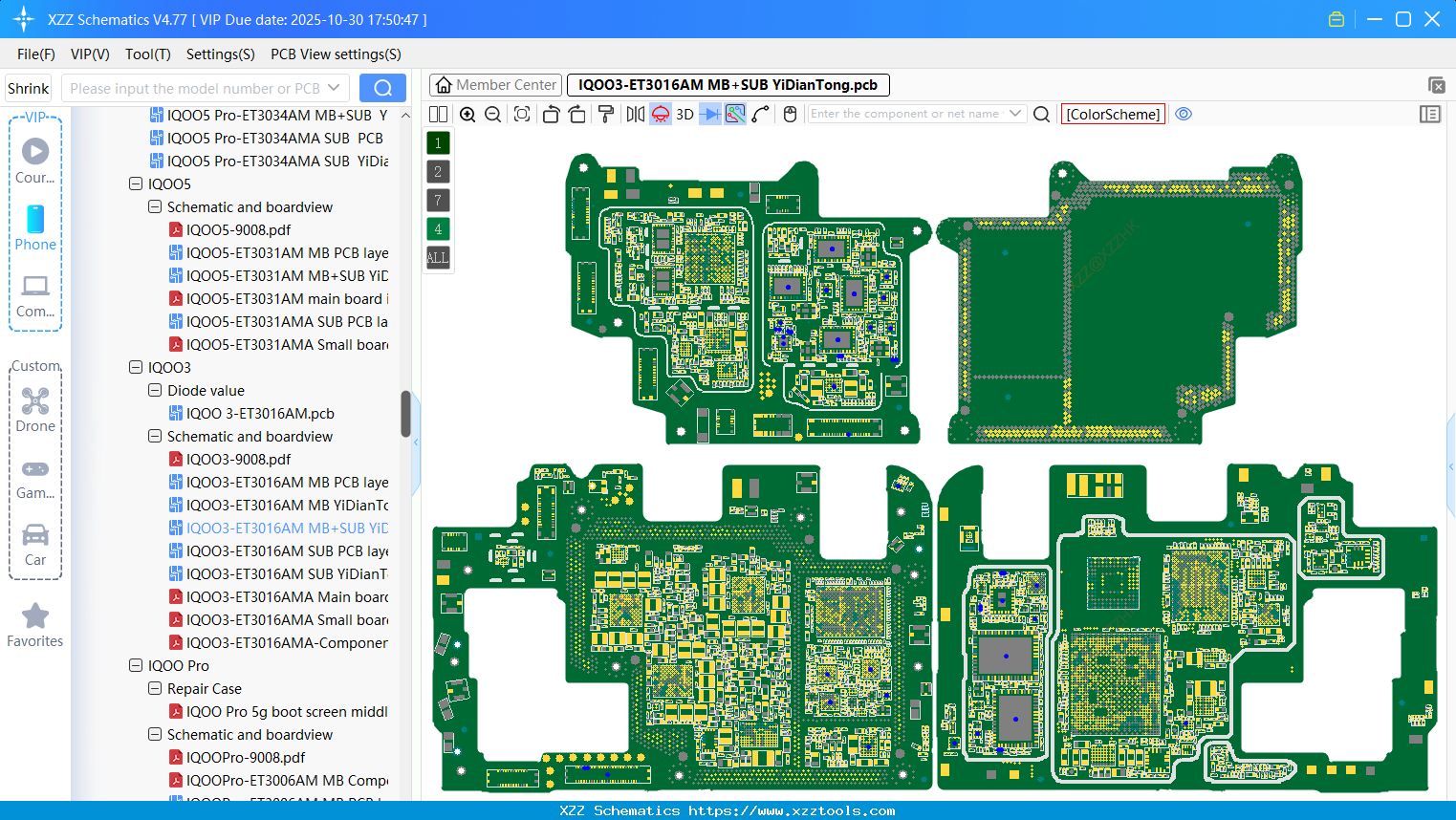
Task: Switch to PCB layer 7
Action: click(438, 201)
